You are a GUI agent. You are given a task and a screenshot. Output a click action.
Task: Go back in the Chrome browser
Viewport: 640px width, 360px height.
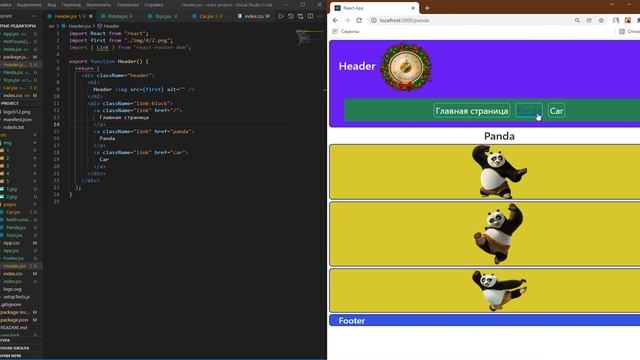[x=336, y=20]
